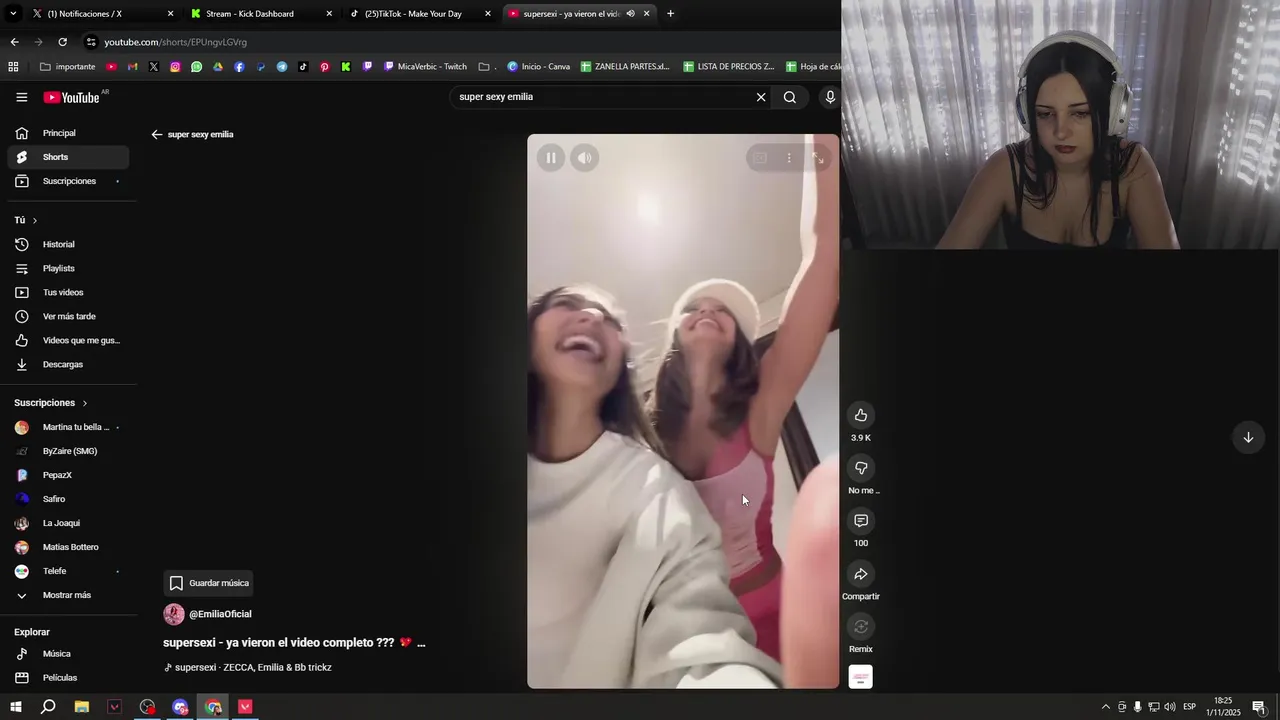Click Guardar música button
The height and width of the screenshot is (720, 1280).
click(209, 583)
